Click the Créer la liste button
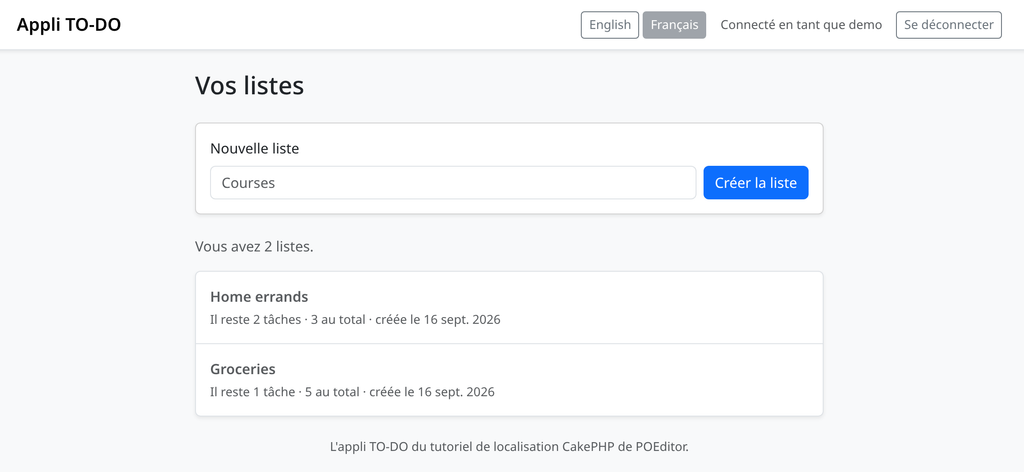 tap(756, 183)
